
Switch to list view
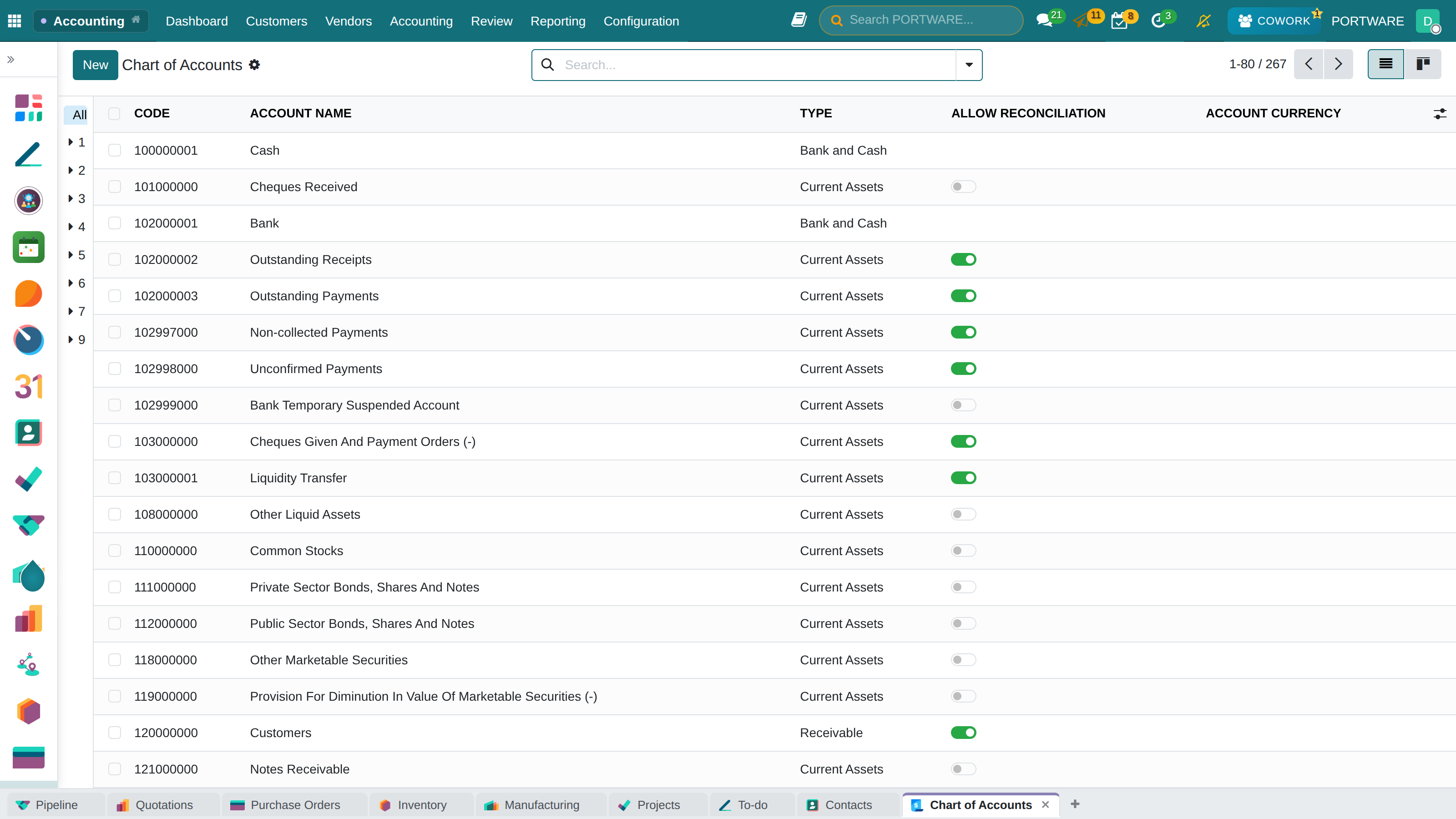pyautogui.click(x=1385, y=64)
